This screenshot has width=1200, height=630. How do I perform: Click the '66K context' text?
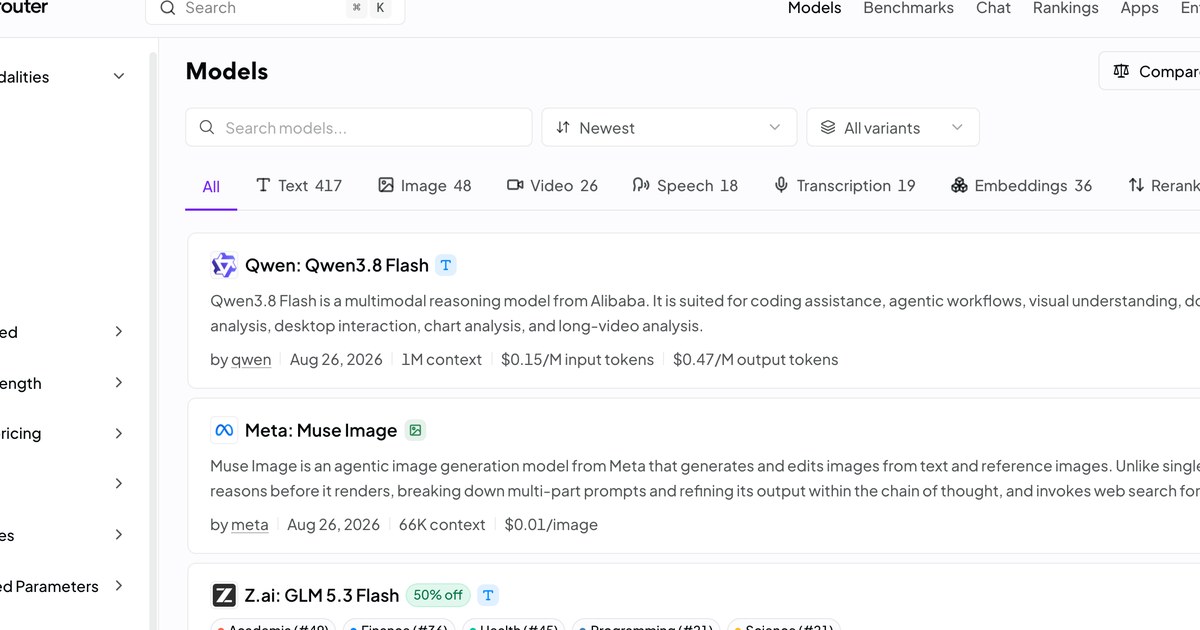coord(442,525)
